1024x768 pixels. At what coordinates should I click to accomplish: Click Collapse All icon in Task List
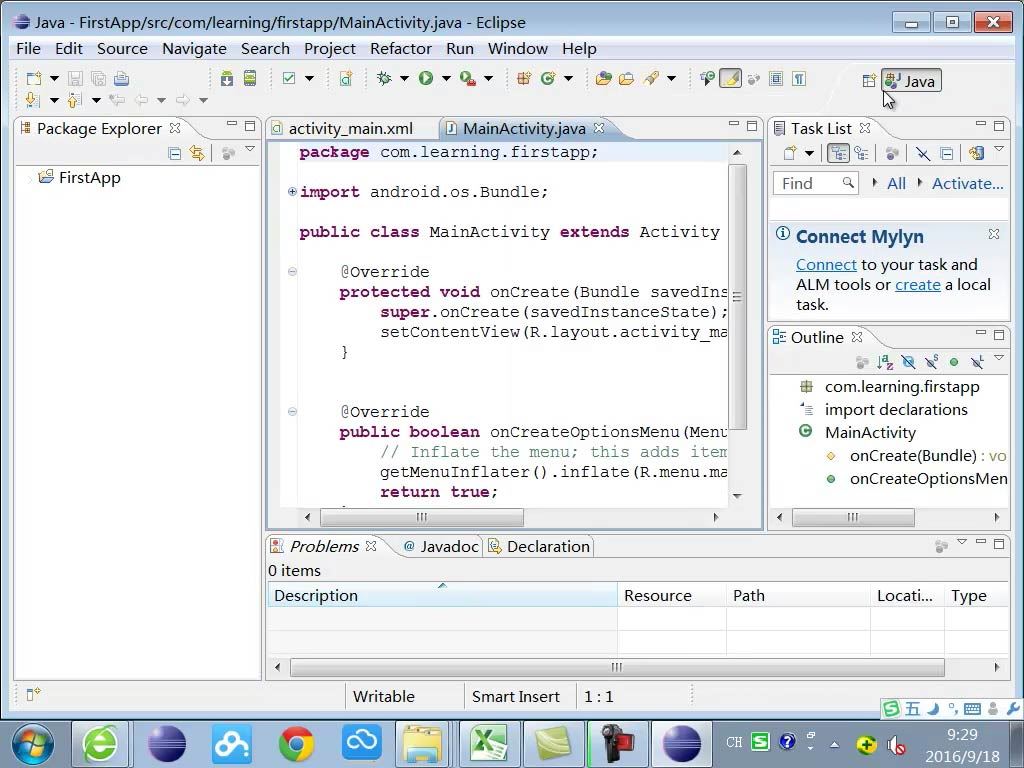946,153
